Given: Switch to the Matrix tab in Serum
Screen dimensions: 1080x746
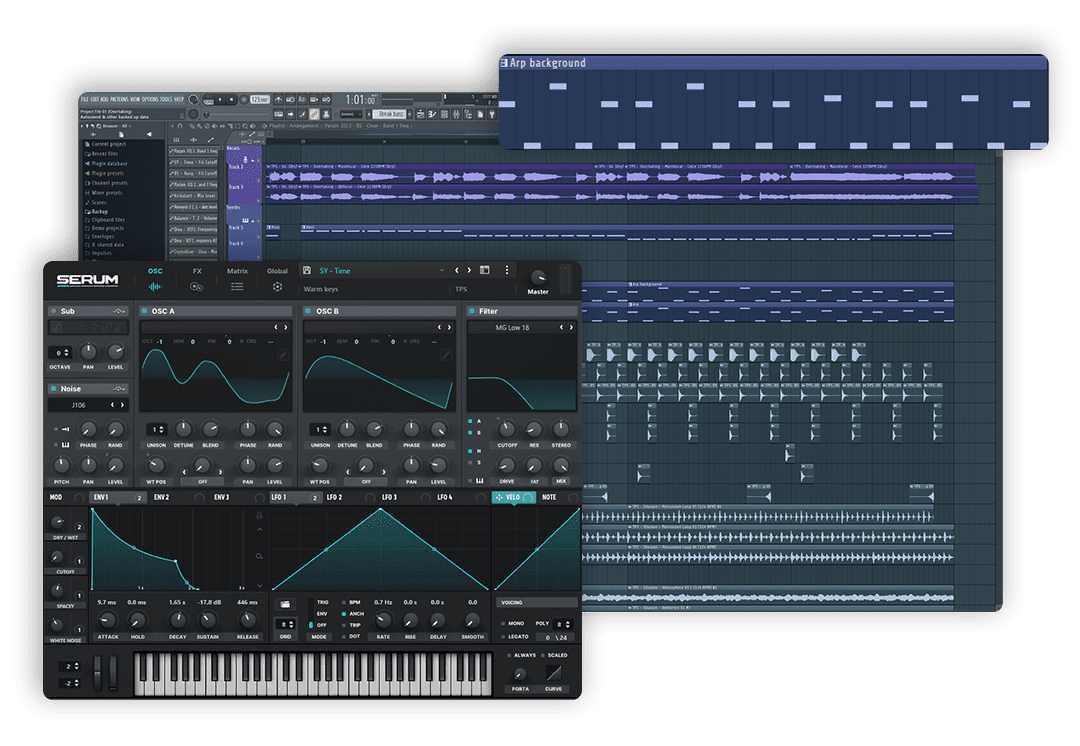Looking at the screenshot, I should tap(237, 278).
